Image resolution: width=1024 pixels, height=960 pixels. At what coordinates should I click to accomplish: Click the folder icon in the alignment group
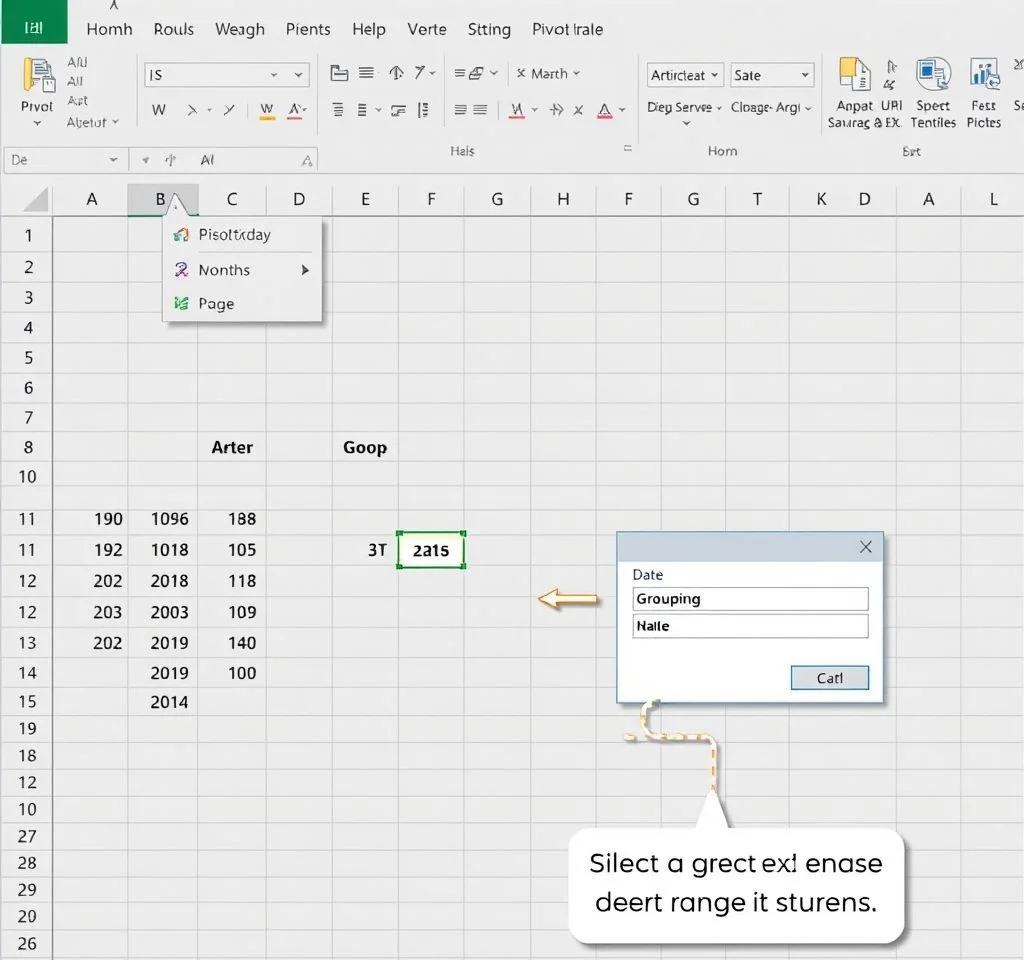(x=339, y=73)
